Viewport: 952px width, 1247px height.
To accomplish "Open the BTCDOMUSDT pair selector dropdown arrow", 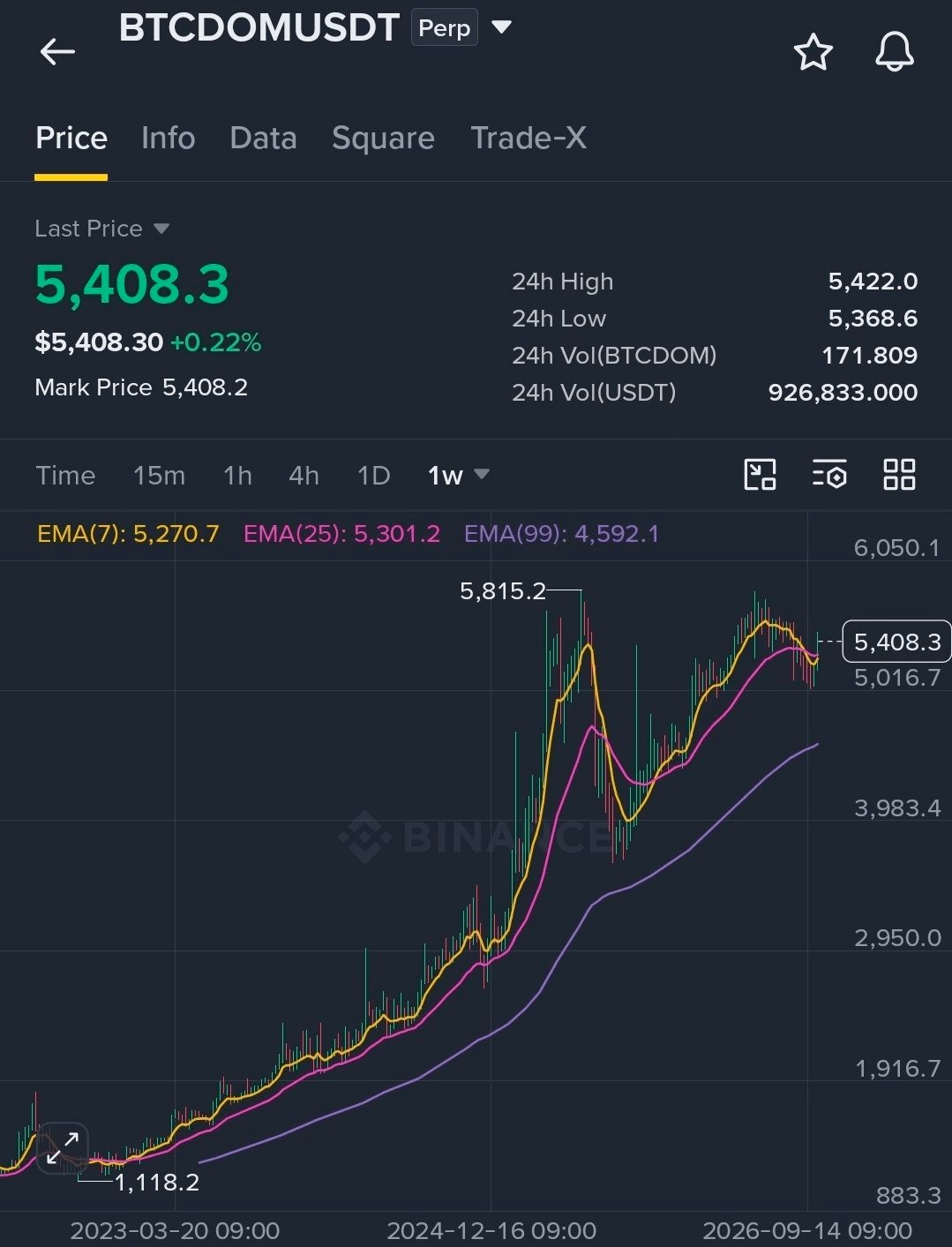I will tap(501, 27).
